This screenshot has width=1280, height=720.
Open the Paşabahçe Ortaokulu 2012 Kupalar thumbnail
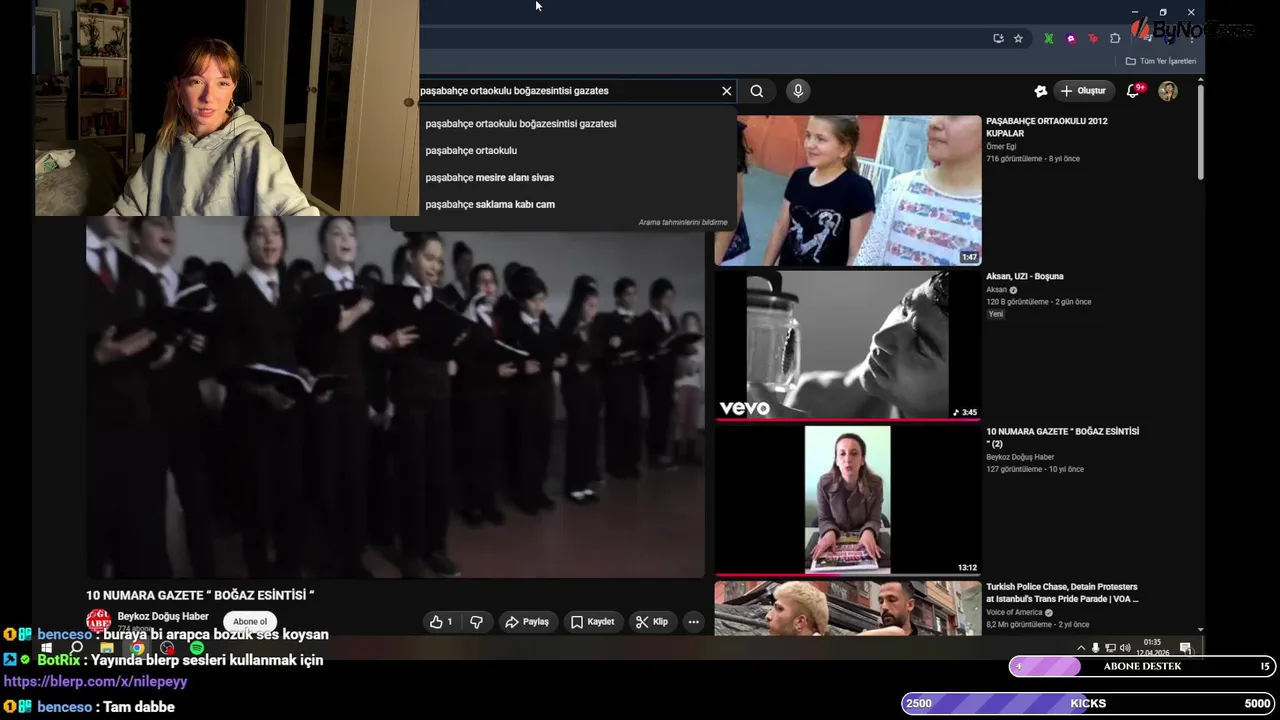coord(848,190)
